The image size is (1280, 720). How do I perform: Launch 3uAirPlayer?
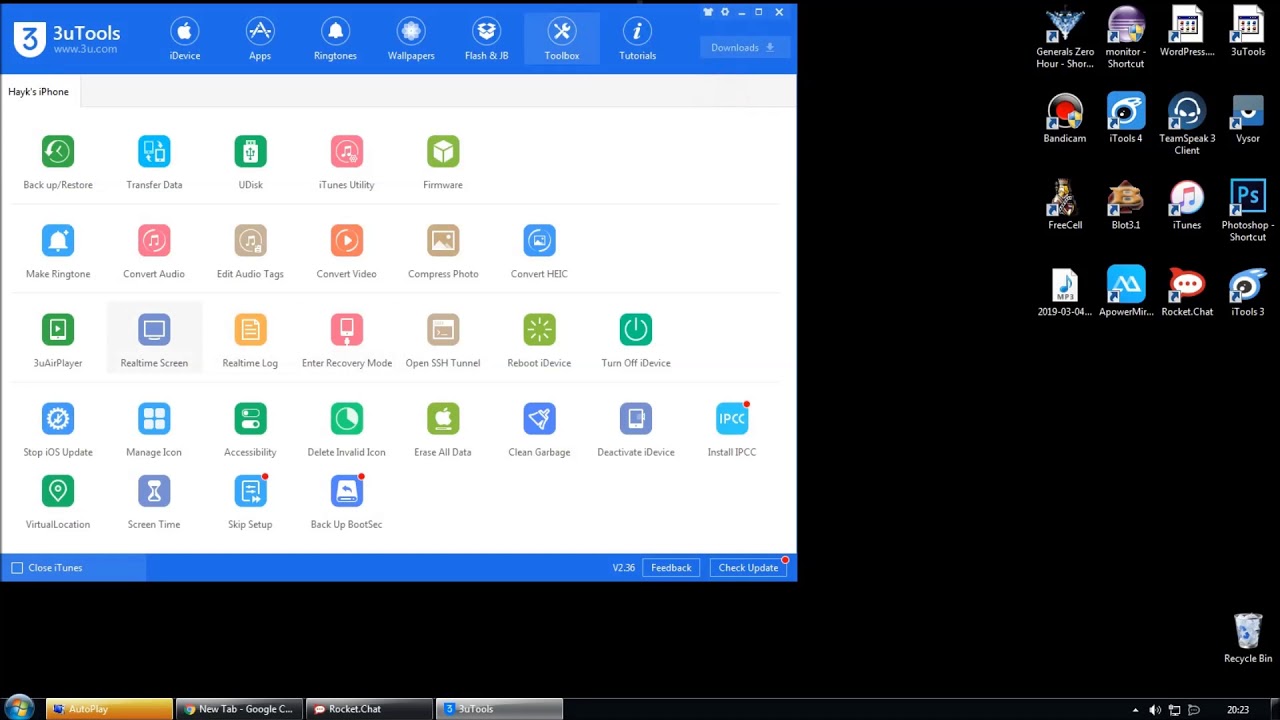pyautogui.click(x=57, y=341)
